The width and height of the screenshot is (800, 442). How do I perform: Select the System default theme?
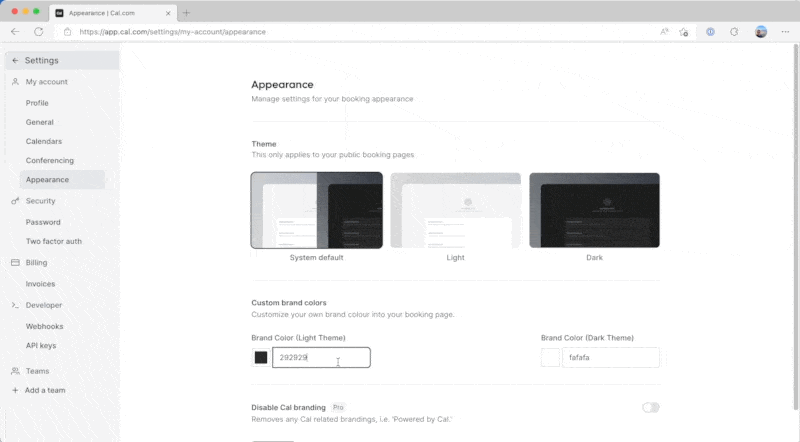click(x=316, y=210)
